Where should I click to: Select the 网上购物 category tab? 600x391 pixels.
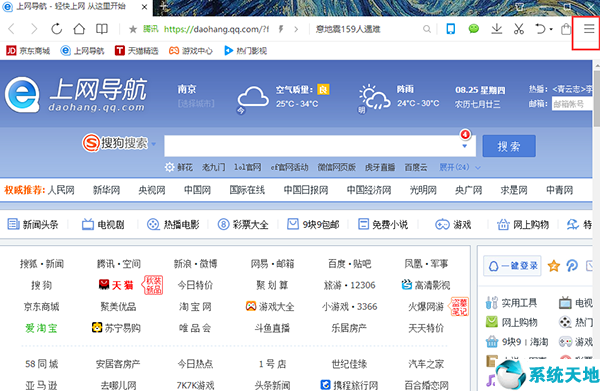point(523,224)
